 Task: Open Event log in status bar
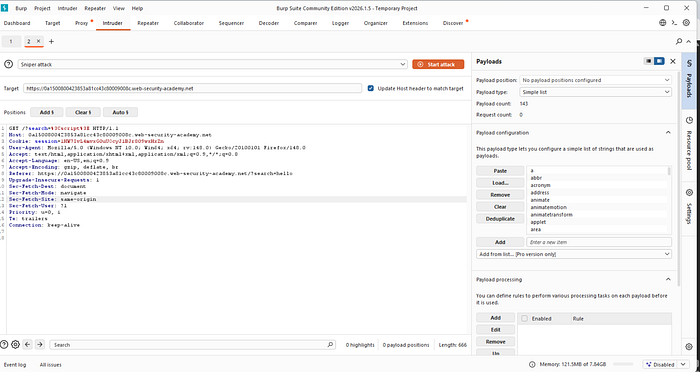[x=15, y=364]
